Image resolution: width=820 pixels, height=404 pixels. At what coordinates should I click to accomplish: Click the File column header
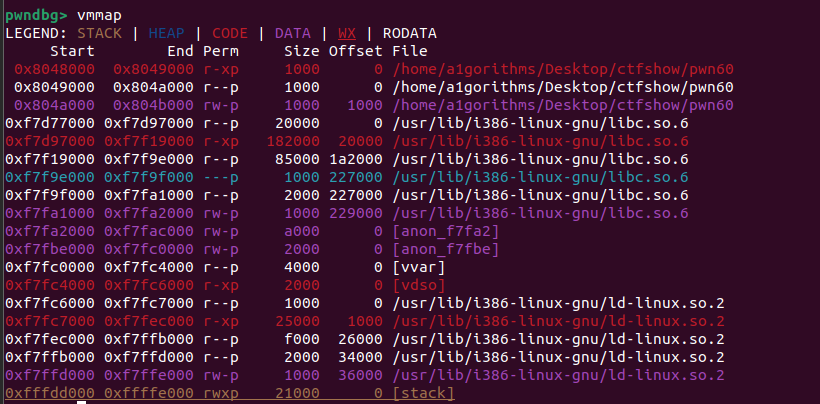pyautogui.click(x=409, y=51)
